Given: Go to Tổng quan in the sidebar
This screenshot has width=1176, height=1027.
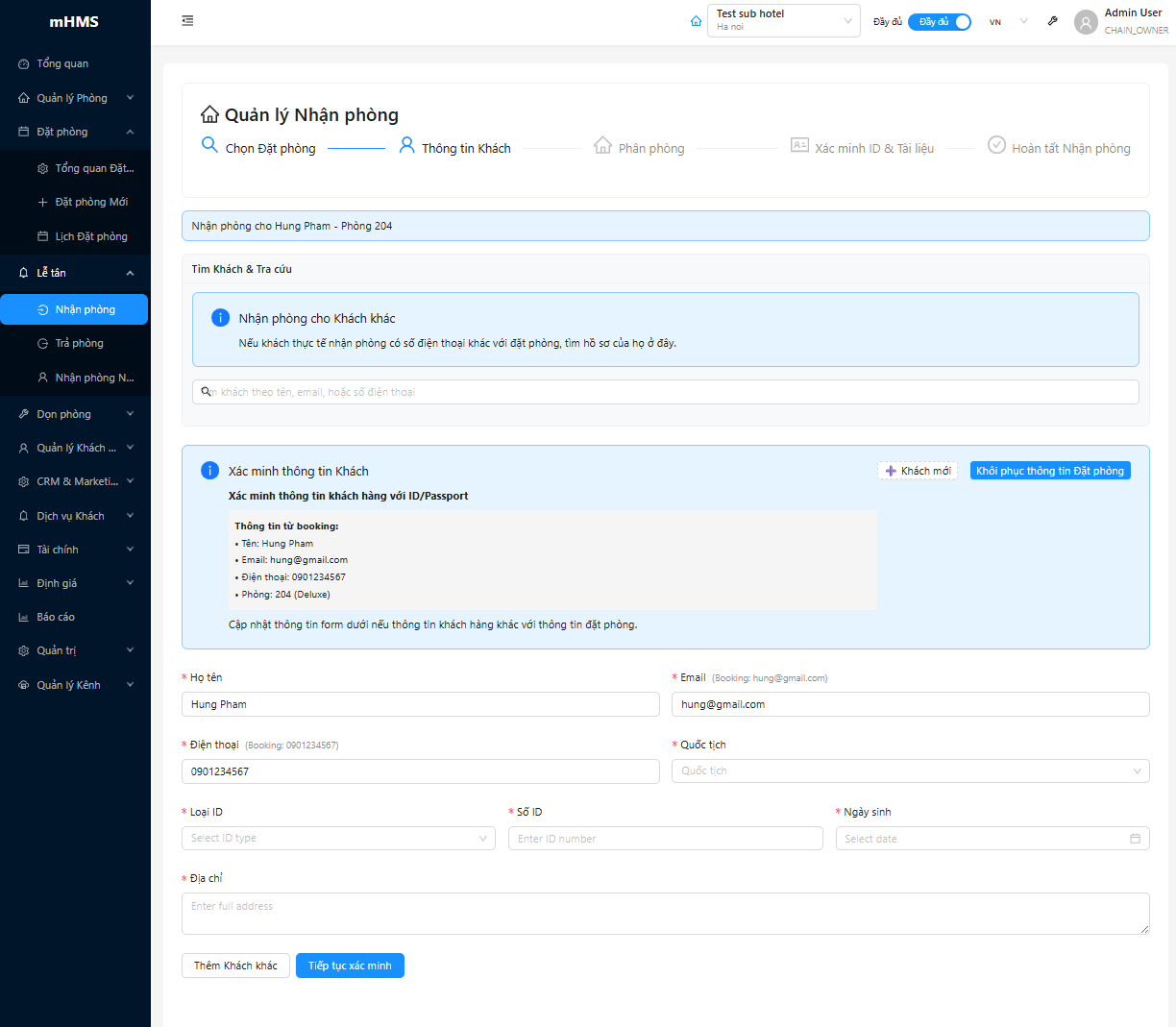Looking at the screenshot, I should 62,63.
